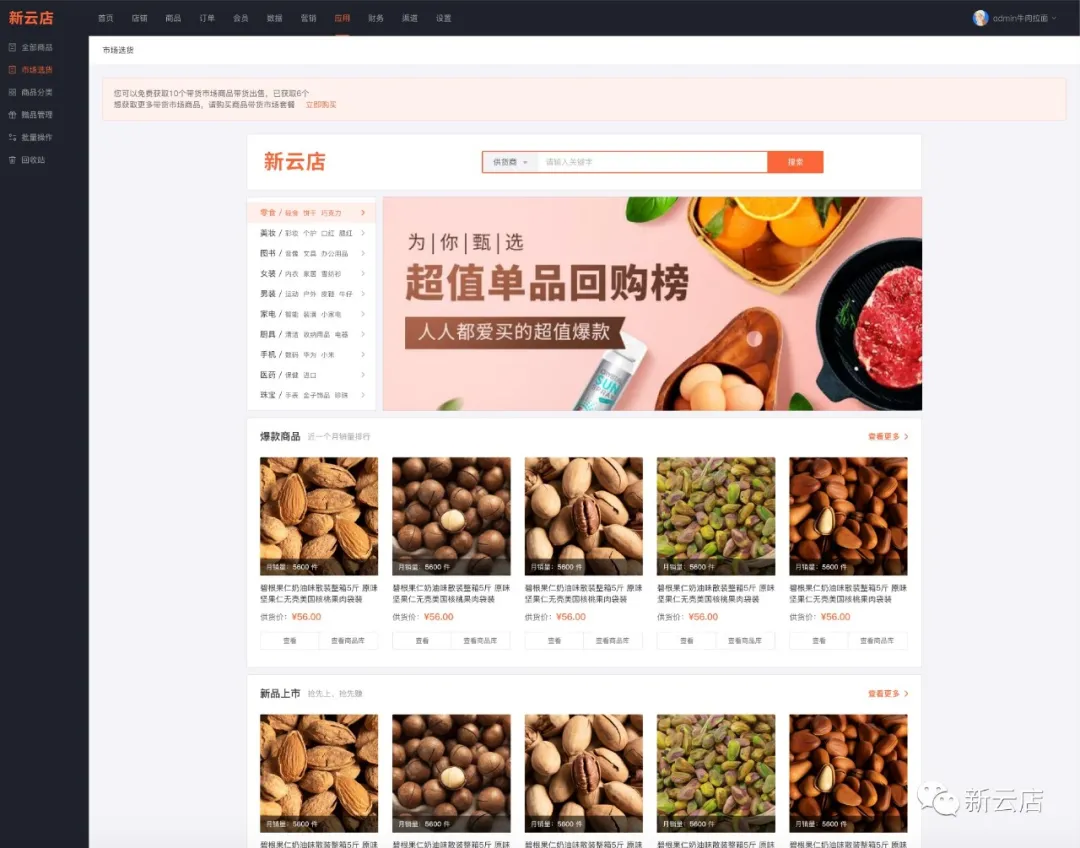Expand the 厨具 category chevron
Viewport: 1080px width, 848px height.
click(x=363, y=334)
